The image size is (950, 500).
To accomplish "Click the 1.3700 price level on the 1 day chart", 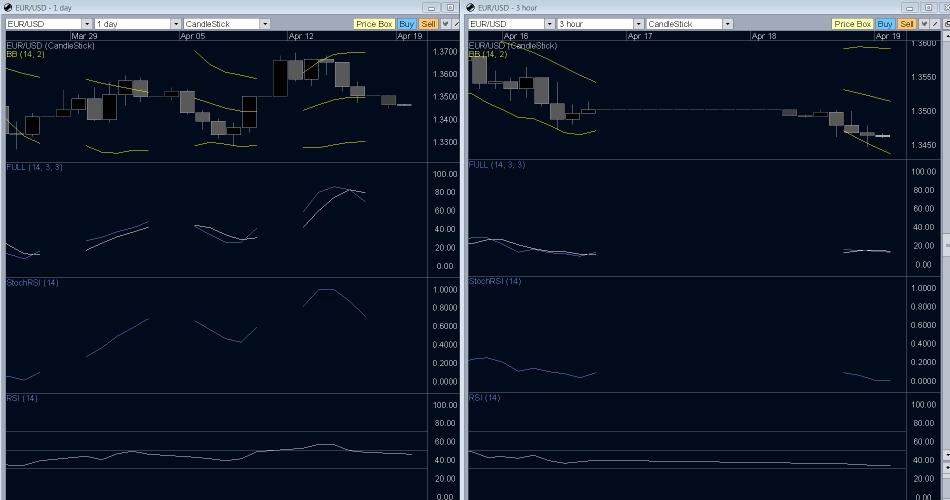I will [x=445, y=52].
